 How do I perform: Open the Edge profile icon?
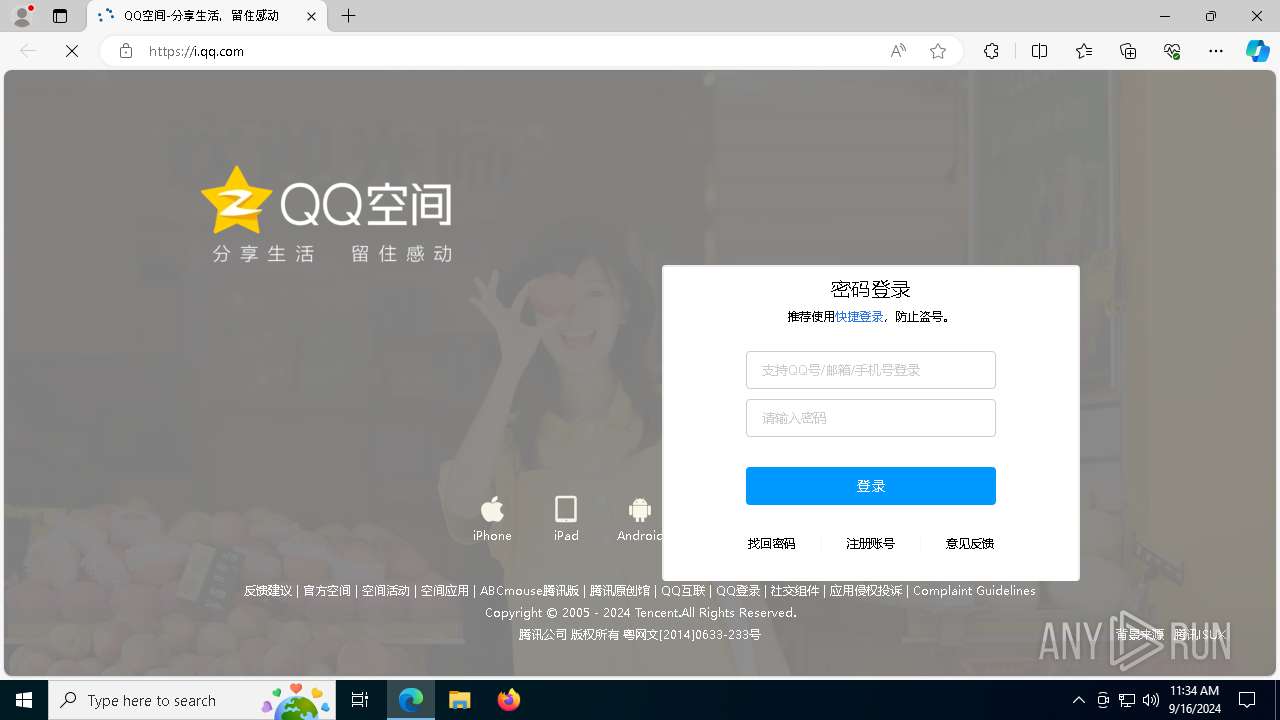[22, 16]
